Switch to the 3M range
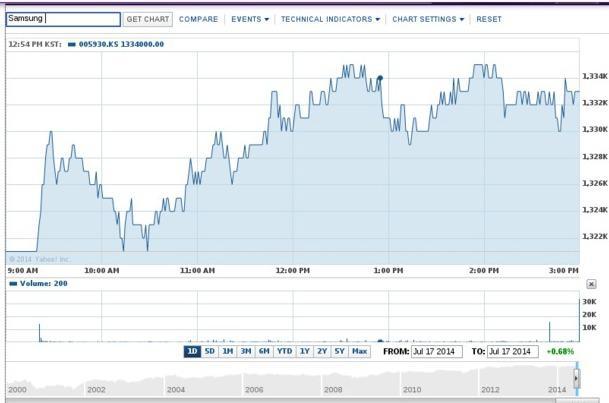The height and width of the screenshot is (403, 609). tap(246, 351)
